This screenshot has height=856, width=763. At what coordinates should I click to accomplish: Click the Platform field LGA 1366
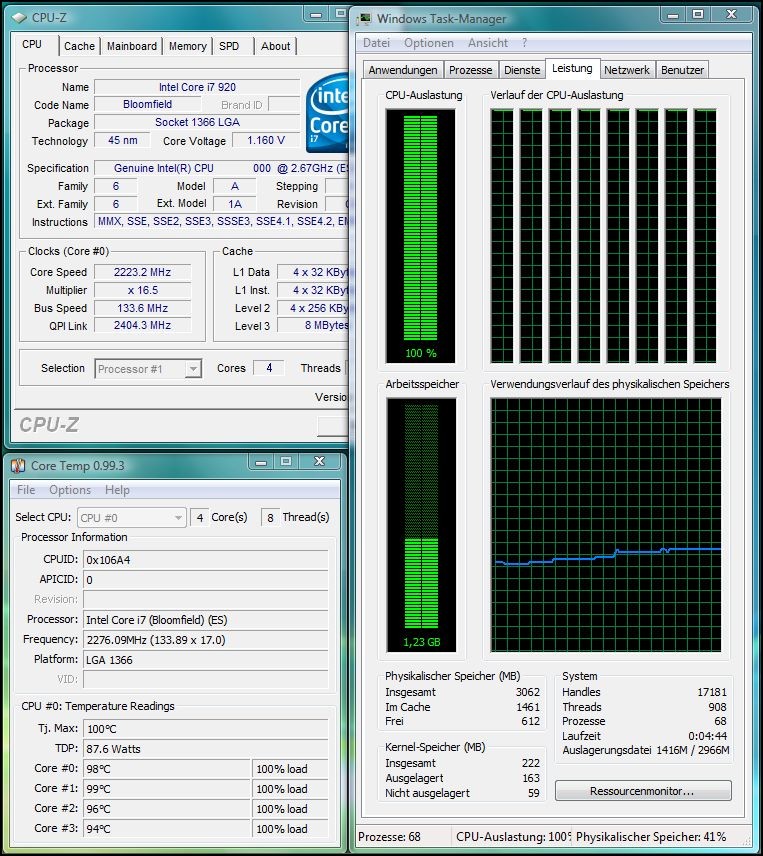point(205,660)
